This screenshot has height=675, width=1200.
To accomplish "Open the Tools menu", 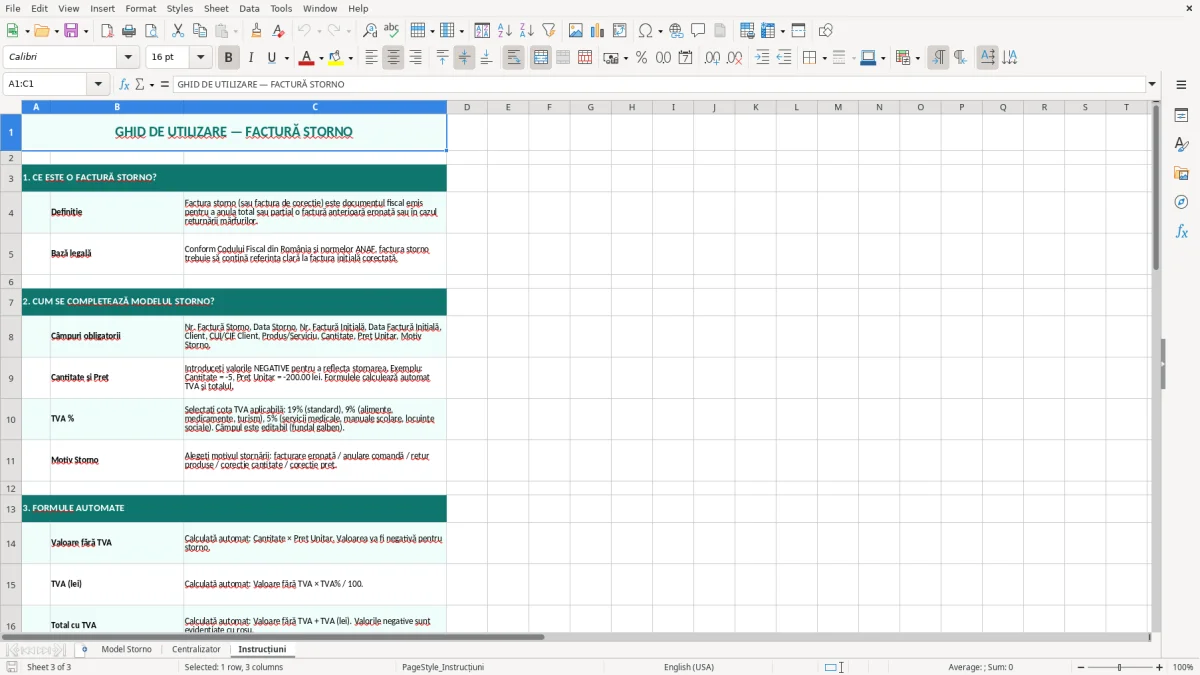I will 281,8.
